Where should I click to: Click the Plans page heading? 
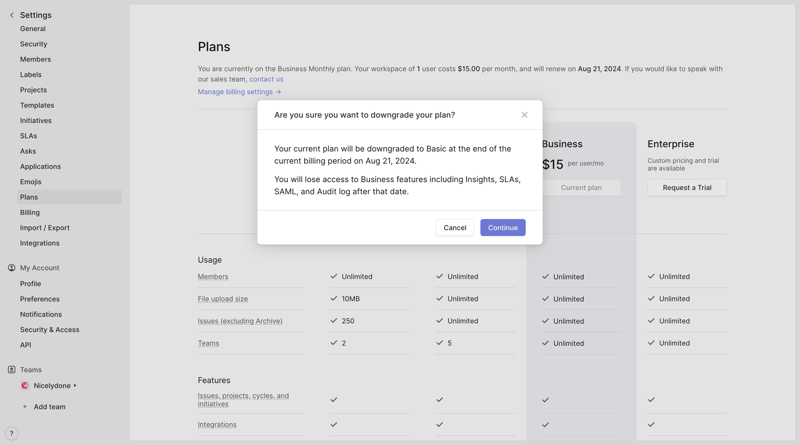[x=214, y=47]
